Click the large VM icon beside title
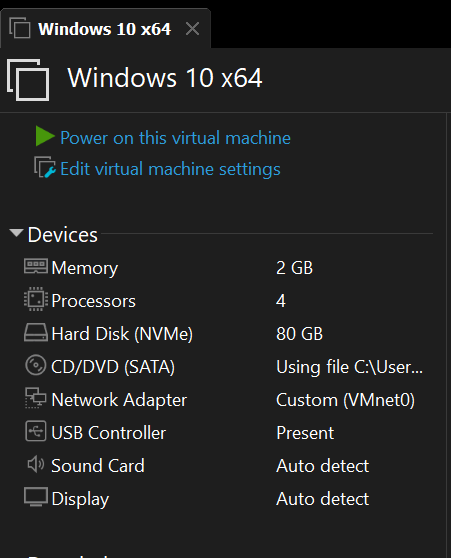The image size is (451, 558). click(28, 80)
